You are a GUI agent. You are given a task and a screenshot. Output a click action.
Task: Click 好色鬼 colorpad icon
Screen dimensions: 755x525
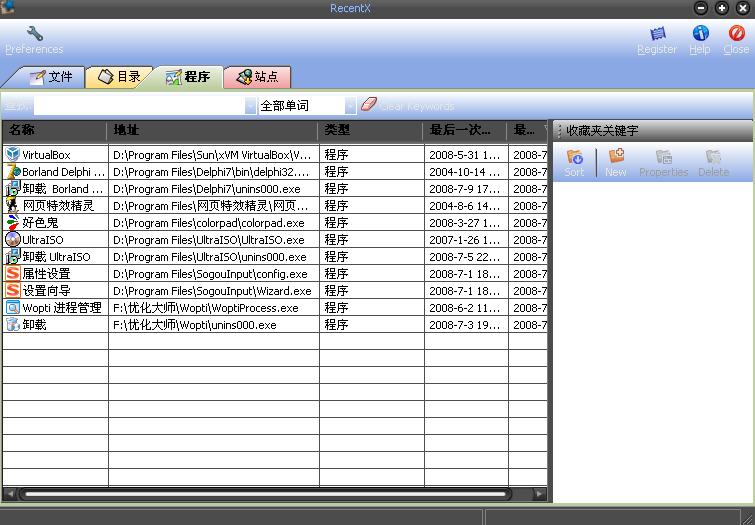pyautogui.click(x=13, y=222)
